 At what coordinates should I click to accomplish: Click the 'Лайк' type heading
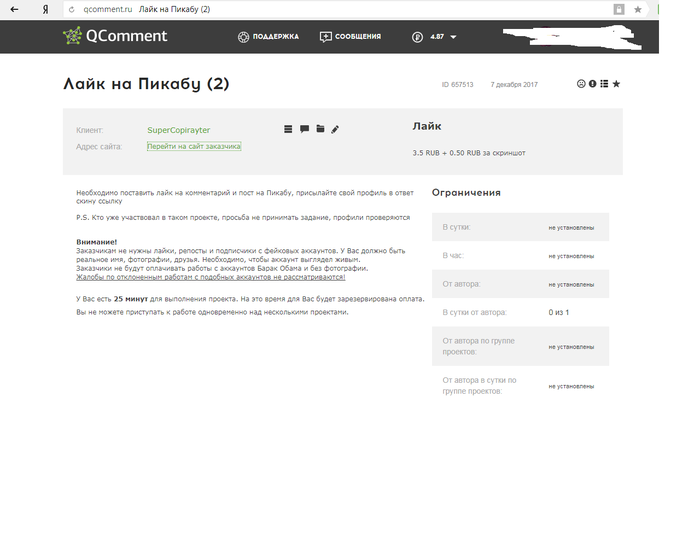[x=427, y=126]
